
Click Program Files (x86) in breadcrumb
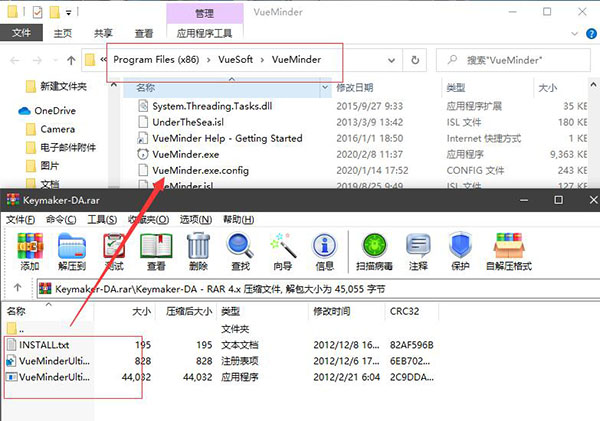pyautogui.click(x=156, y=60)
